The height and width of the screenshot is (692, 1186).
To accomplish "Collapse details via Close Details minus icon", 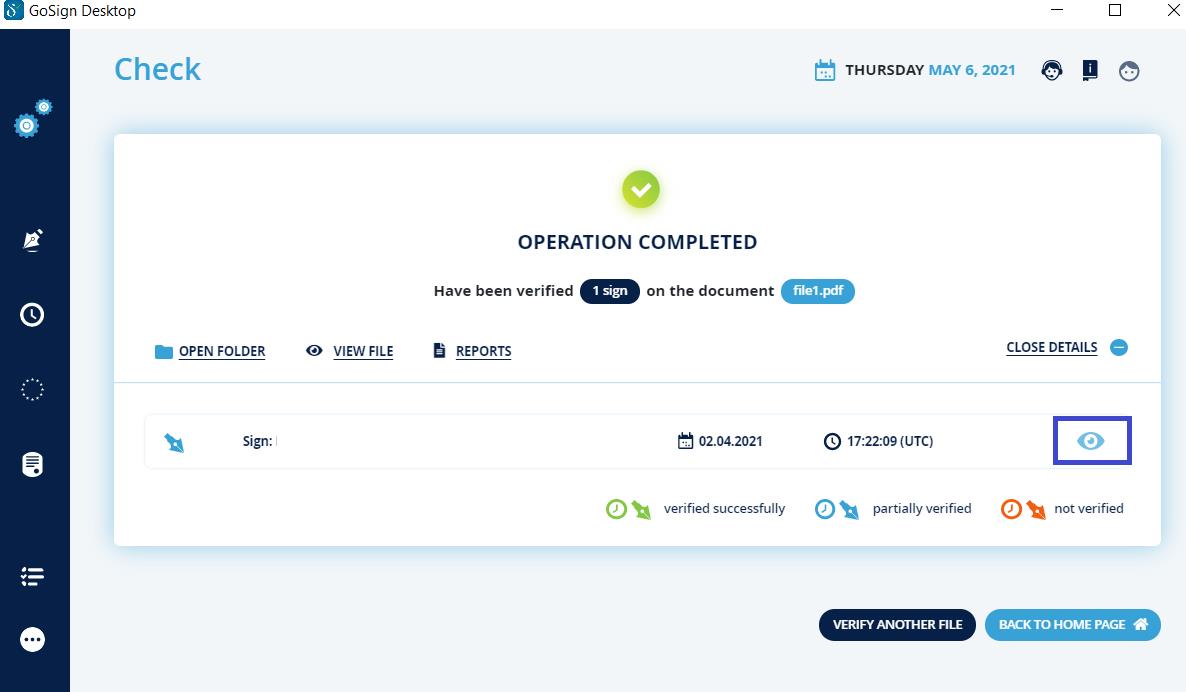I will (x=1119, y=348).
